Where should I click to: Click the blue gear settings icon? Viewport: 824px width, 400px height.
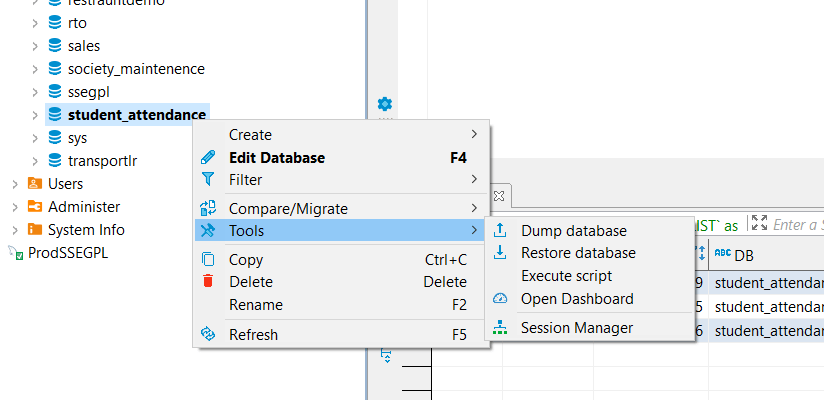(385, 104)
